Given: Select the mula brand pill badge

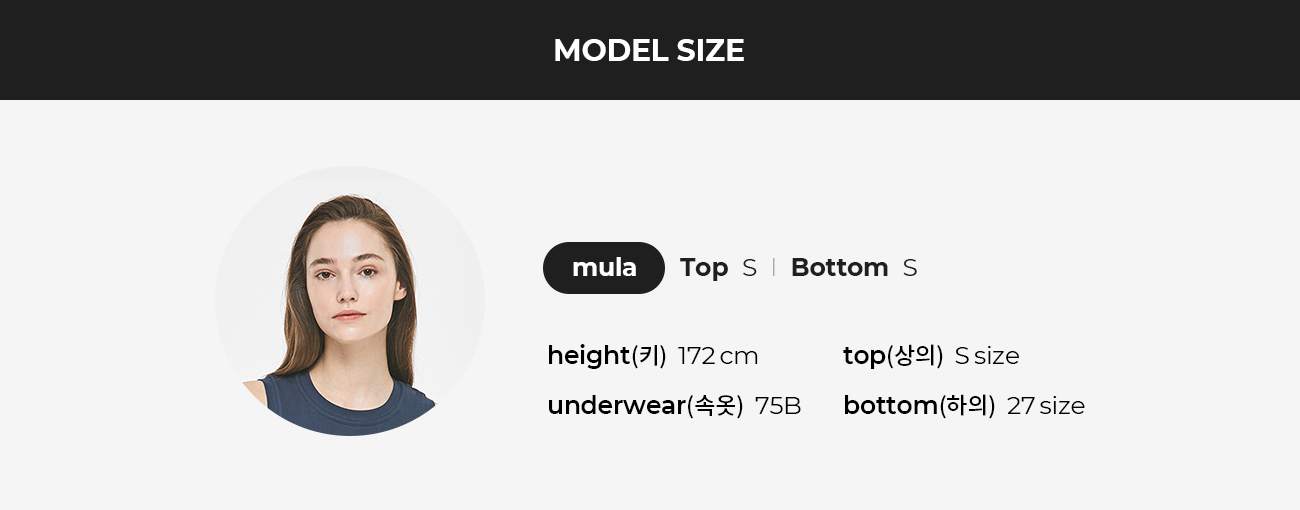Looking at the screenshot, I should tap(604, 268).
